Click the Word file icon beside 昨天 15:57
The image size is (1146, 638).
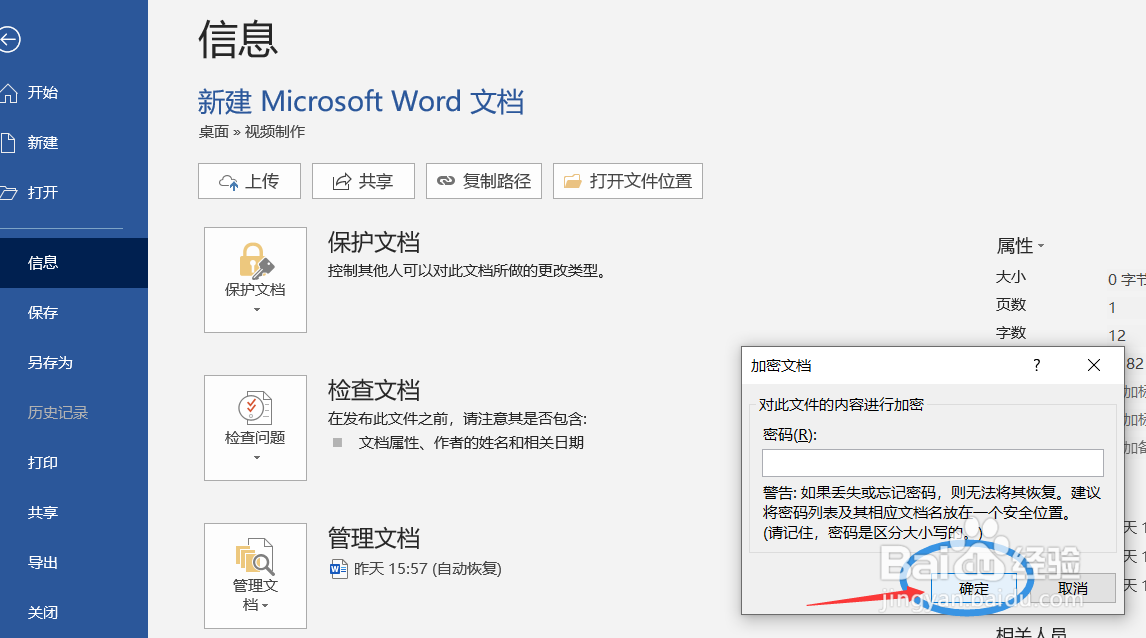[338, 569]
